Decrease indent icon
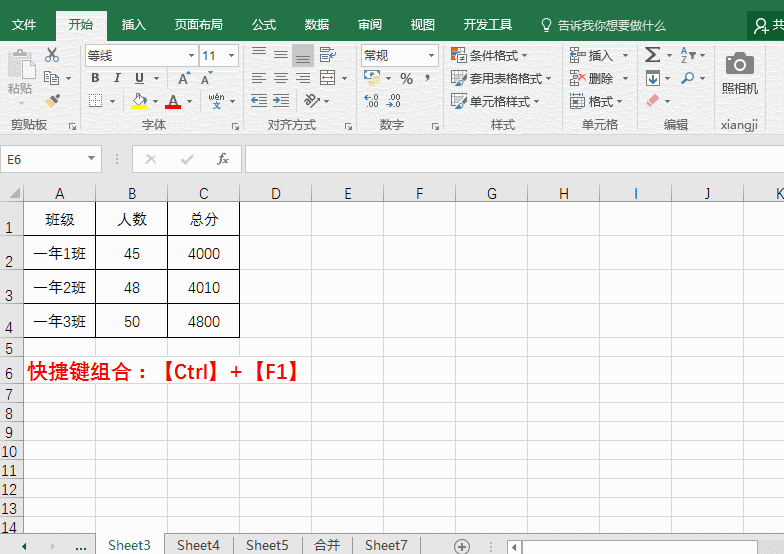784x554 pixels. [258, 100]
